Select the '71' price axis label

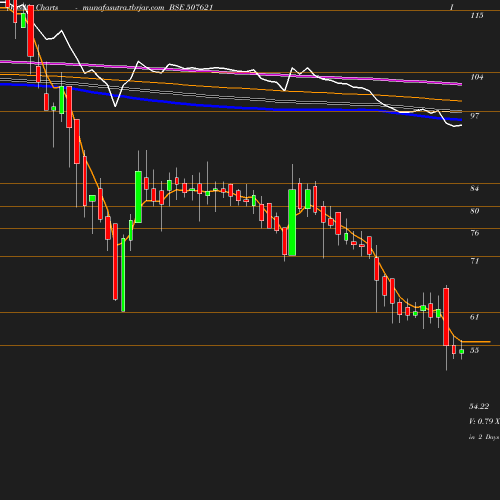tap(475, 261)
